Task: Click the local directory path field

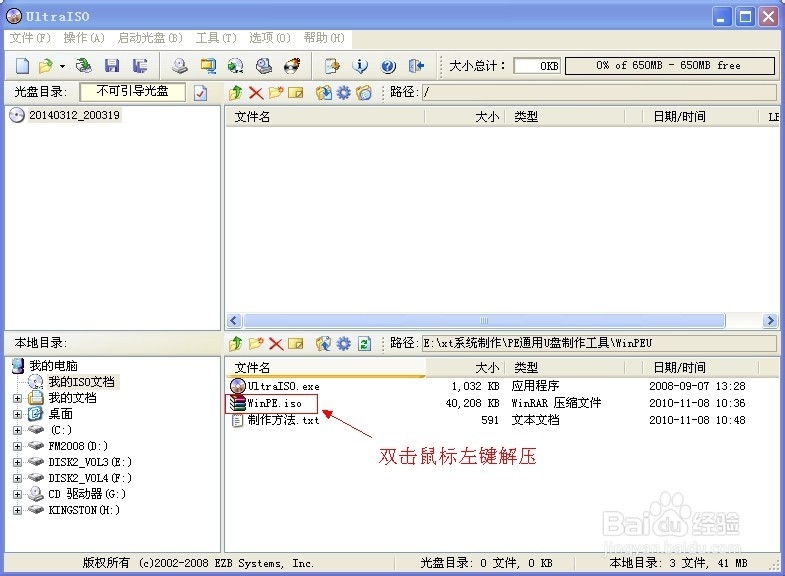Action: 599,343
